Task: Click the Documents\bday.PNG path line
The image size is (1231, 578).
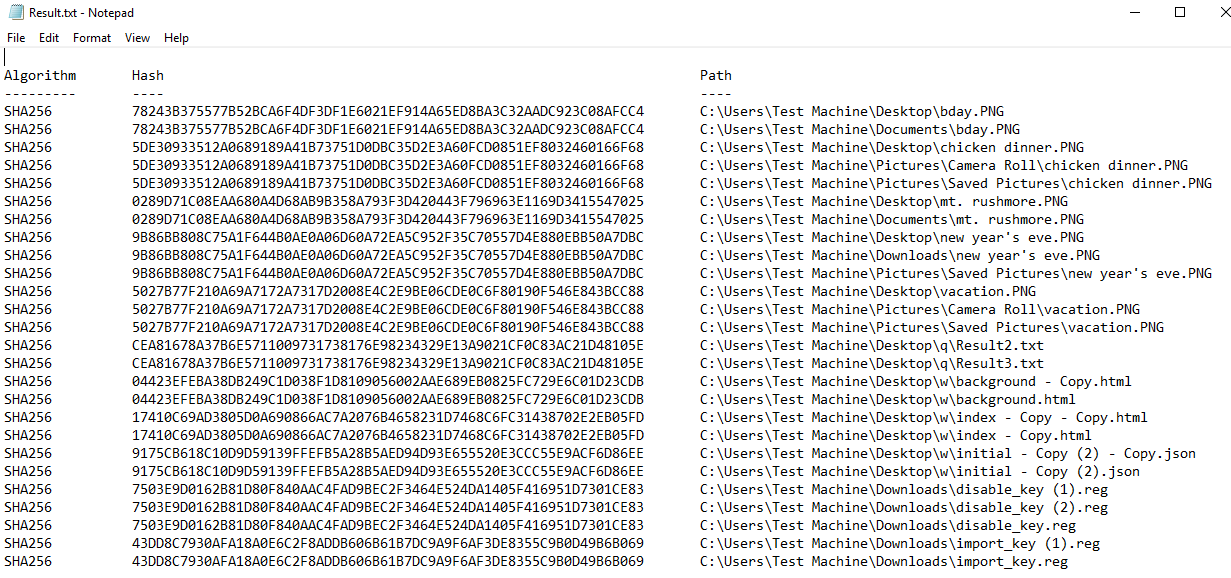Action: coord(860,129)
